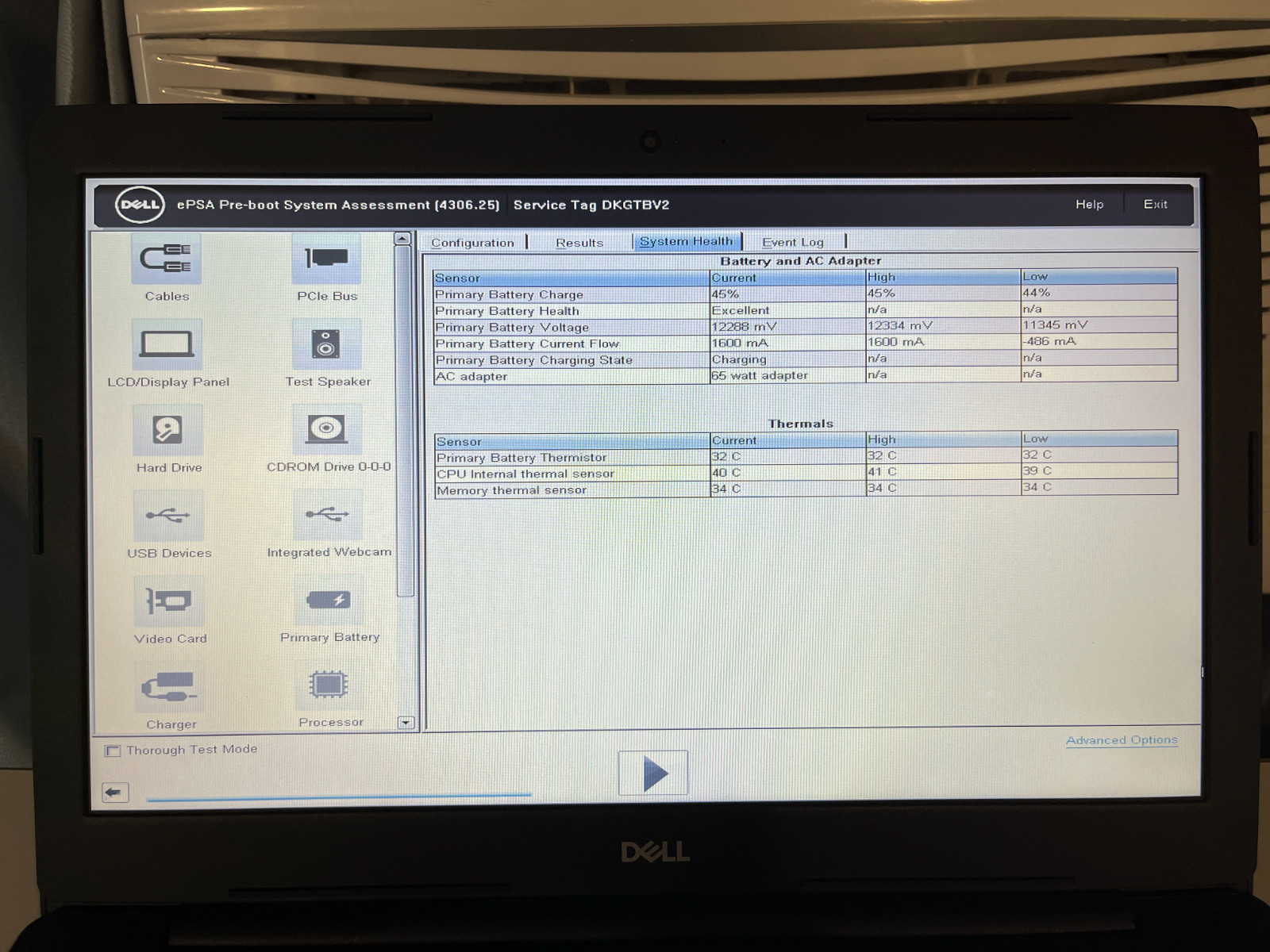Viewport: 1270px width, 952px height.
Task: Select the Hard Drive test icon
Action: 167,430
